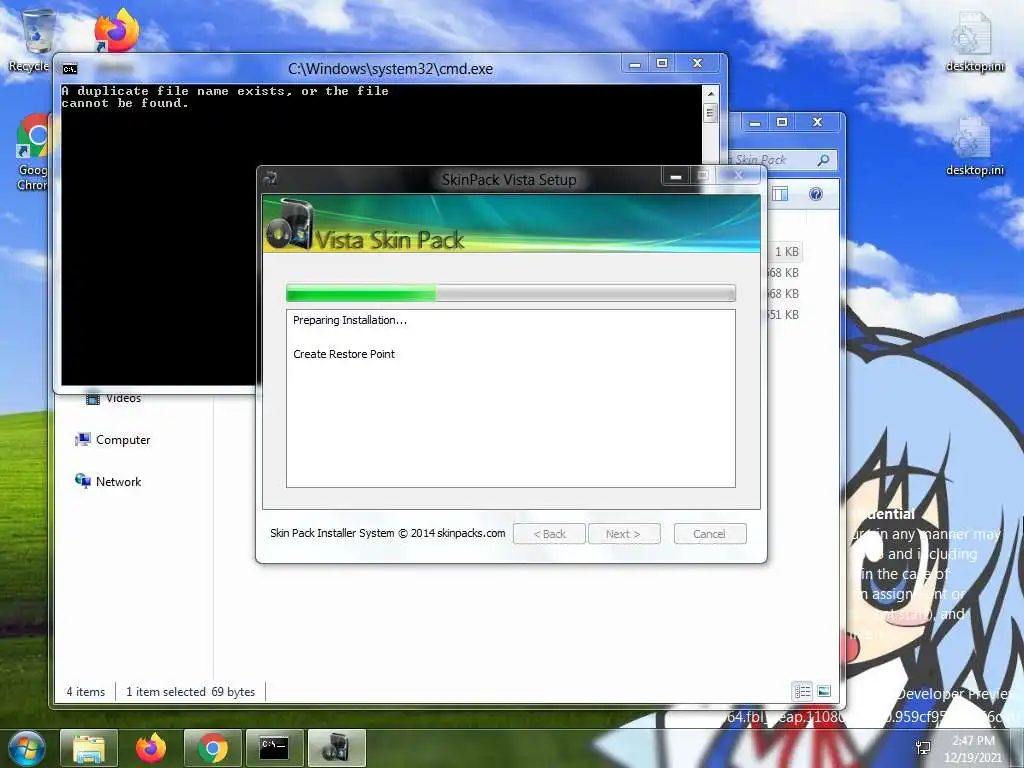
Task: Switch Explorer to details view icon
Action: click(802, 691)
